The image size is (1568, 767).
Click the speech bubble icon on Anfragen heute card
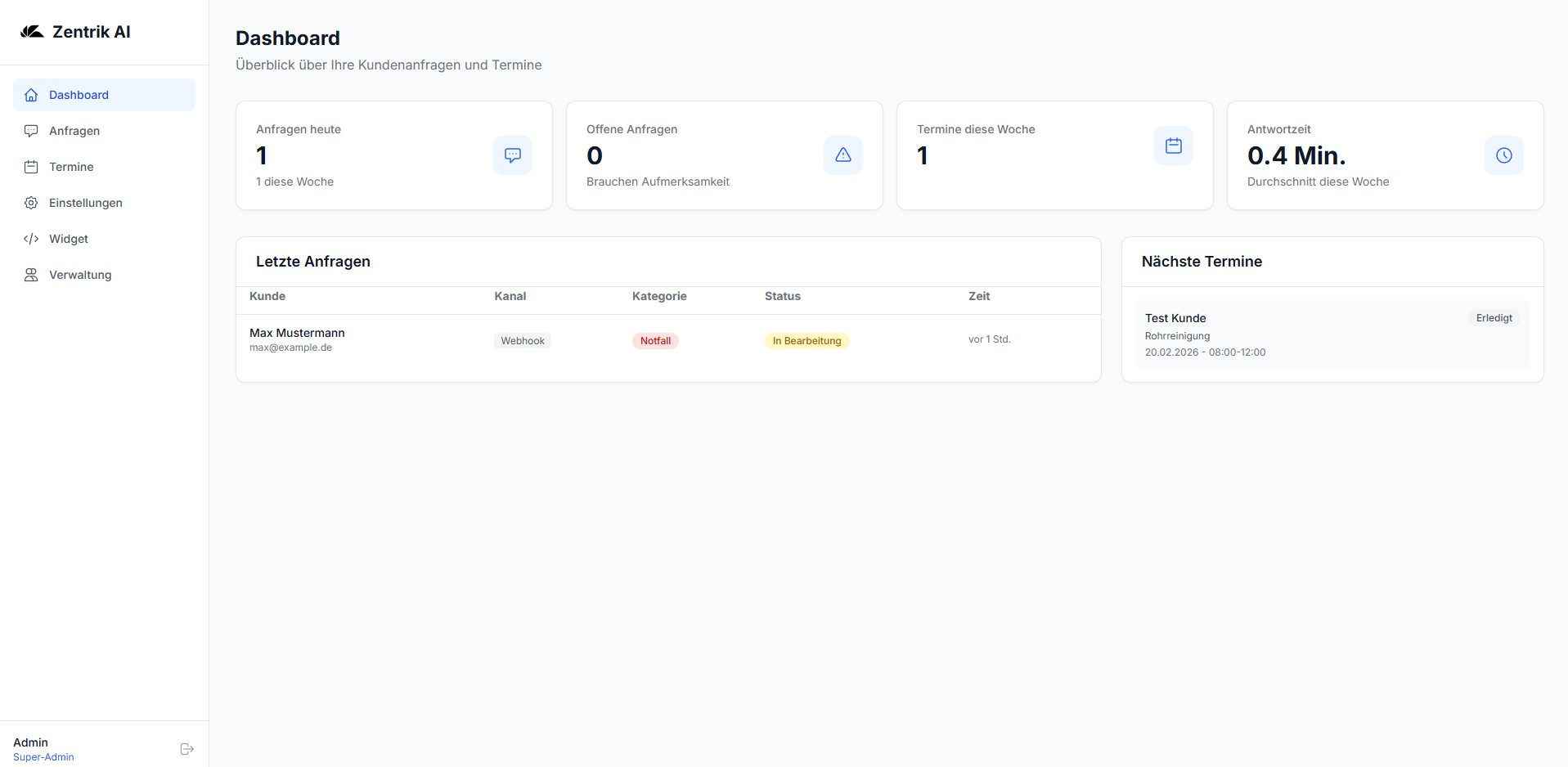point(513,155)
